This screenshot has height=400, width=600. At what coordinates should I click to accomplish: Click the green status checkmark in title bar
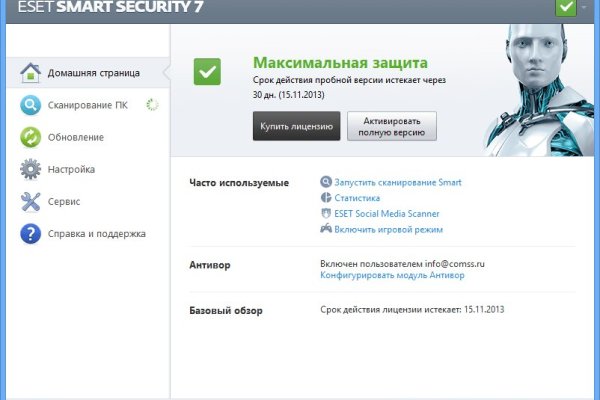563,8
